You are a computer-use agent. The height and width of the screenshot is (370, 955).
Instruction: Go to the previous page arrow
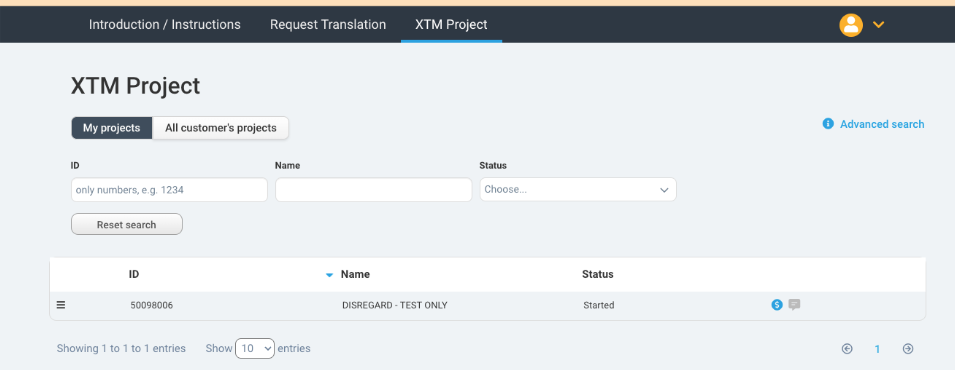tap(847, 349)
